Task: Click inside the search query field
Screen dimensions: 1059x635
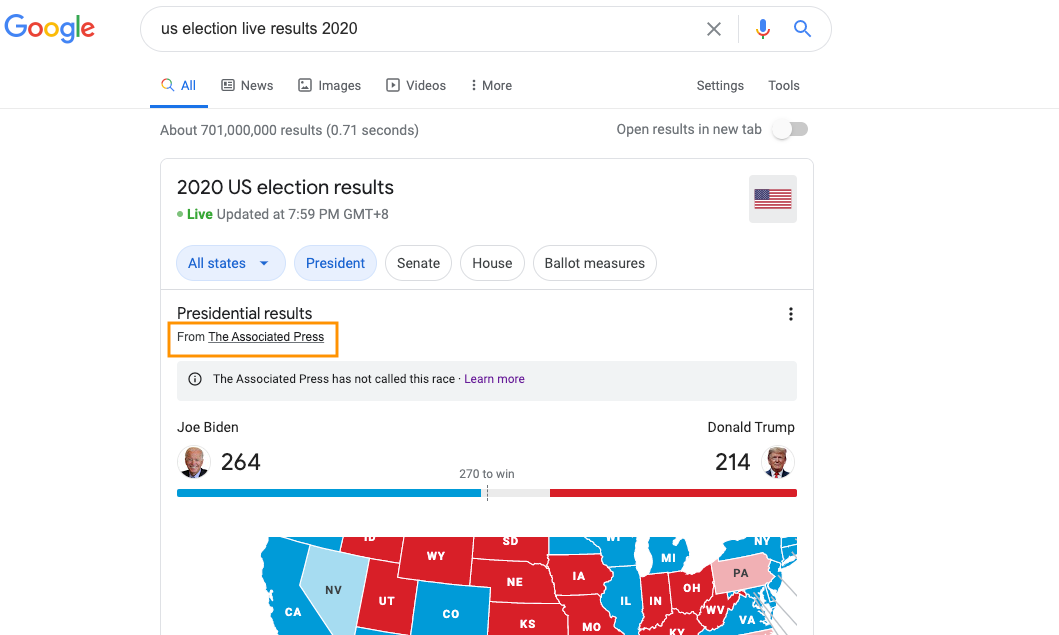Action: tap(420, 29)
